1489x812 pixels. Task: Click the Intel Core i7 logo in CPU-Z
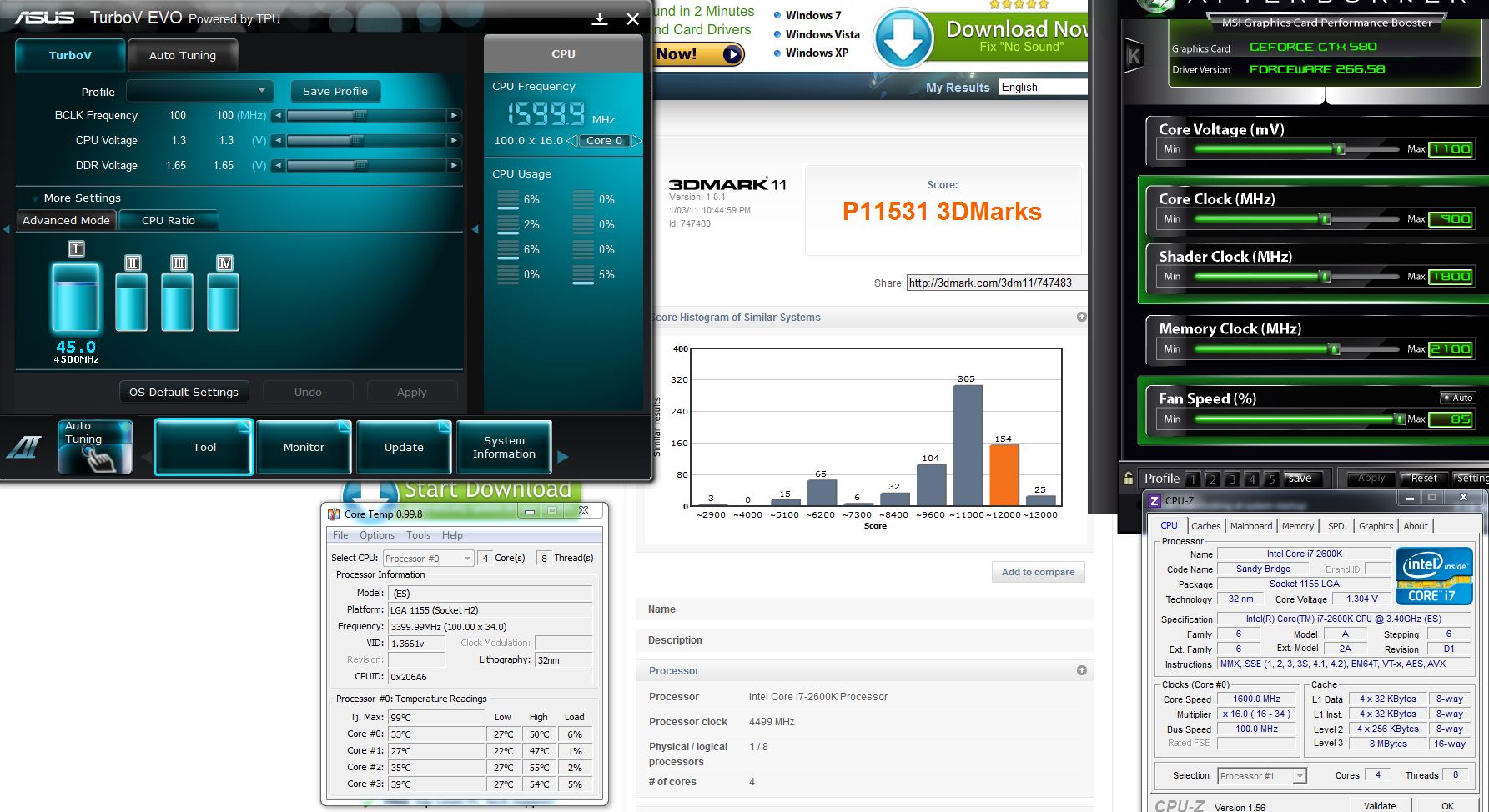coord(1434,575)
